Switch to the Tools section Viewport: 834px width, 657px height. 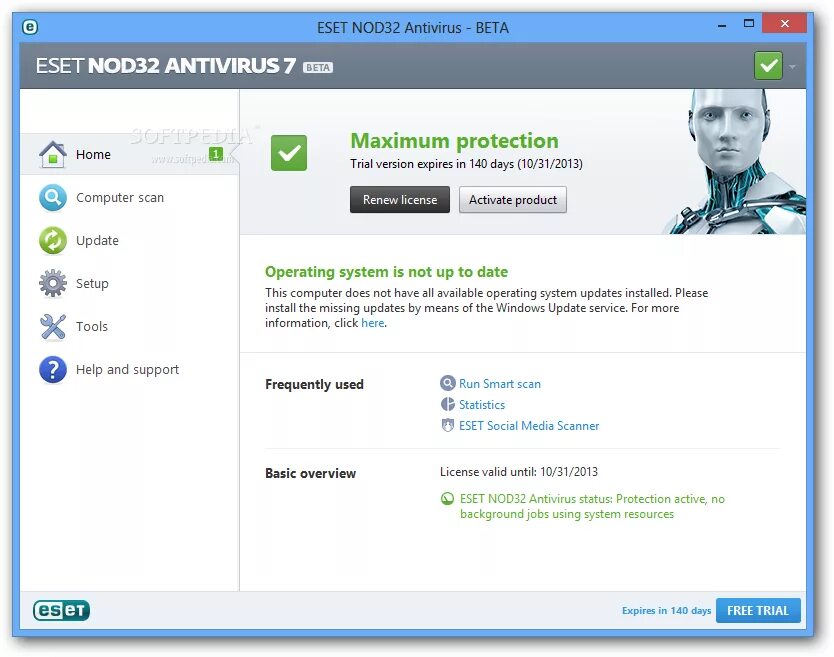pyautogui.click(x=129, y=326)
